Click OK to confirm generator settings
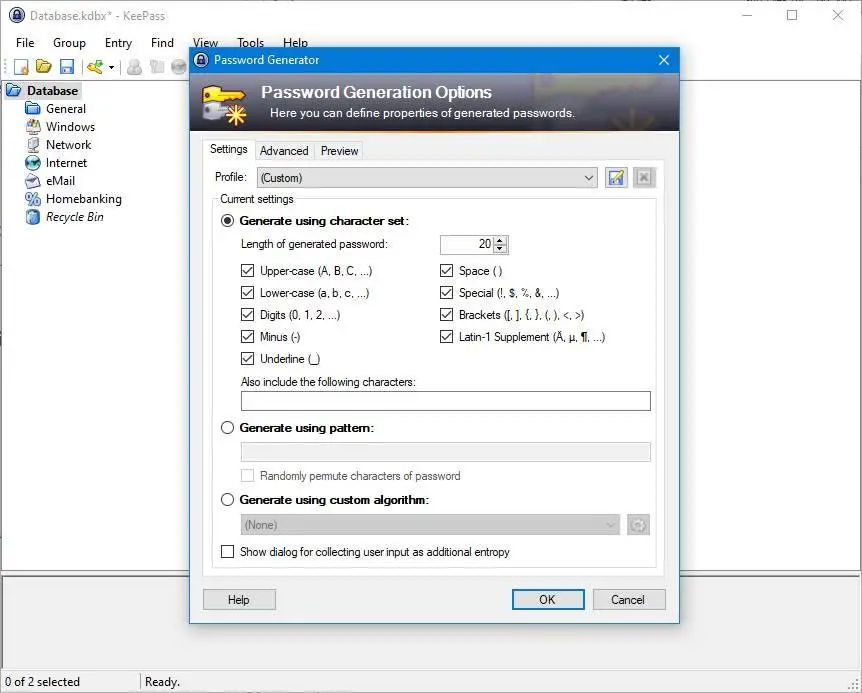The image size is (862, 693). pyautogui.click(x=548, y=600)
